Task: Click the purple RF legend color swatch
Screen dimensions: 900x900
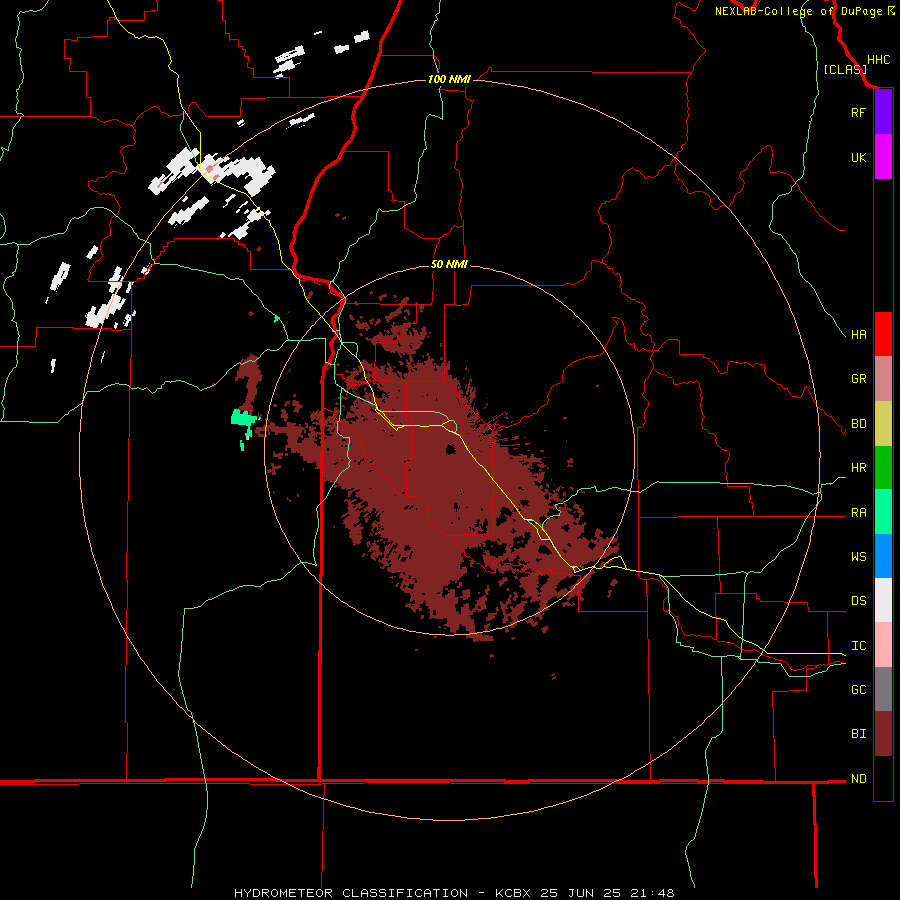Action: (883, 112)
